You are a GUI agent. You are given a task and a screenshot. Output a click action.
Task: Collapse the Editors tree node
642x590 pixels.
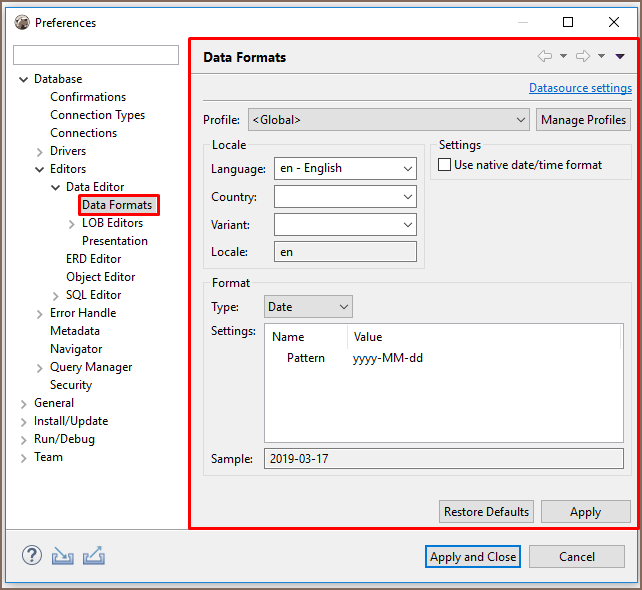[x=39, y=170]
